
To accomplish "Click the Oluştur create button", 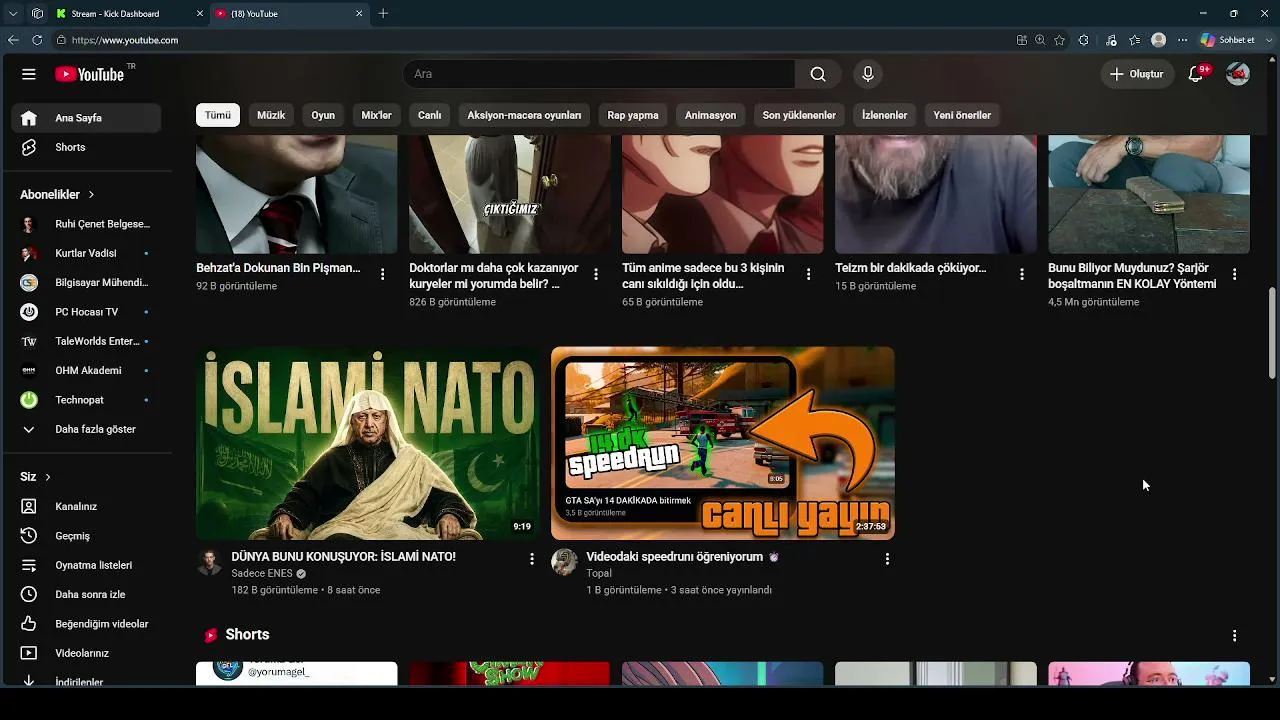I will tap(1137, 74).
